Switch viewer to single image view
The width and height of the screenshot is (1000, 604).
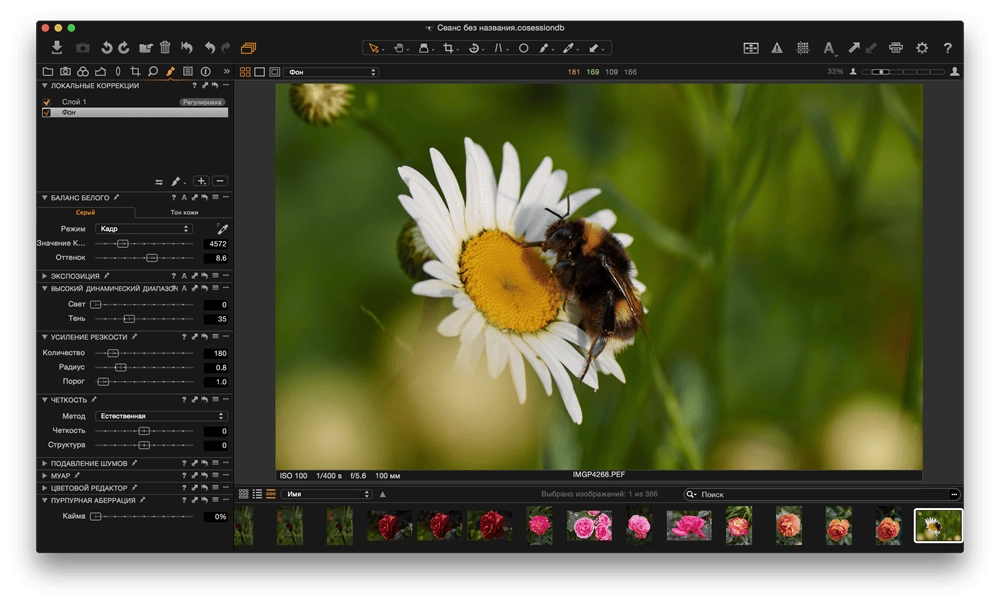[260, 72]
